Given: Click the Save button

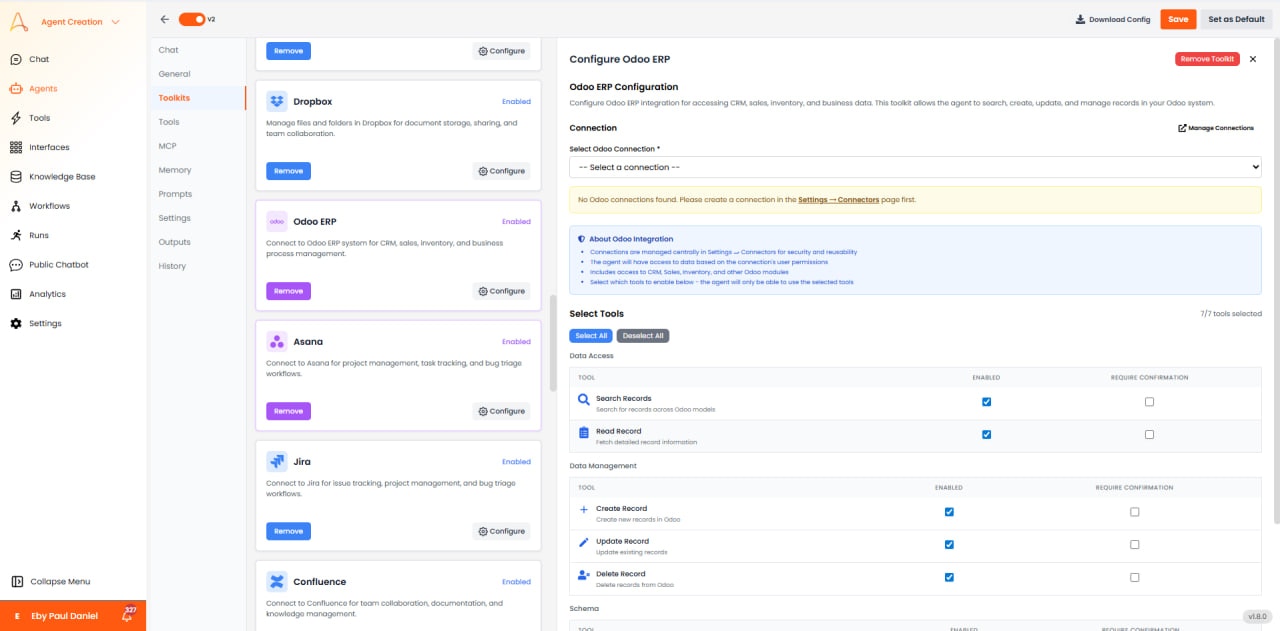Looking at the screenshot, I should tap(1178, 19).
